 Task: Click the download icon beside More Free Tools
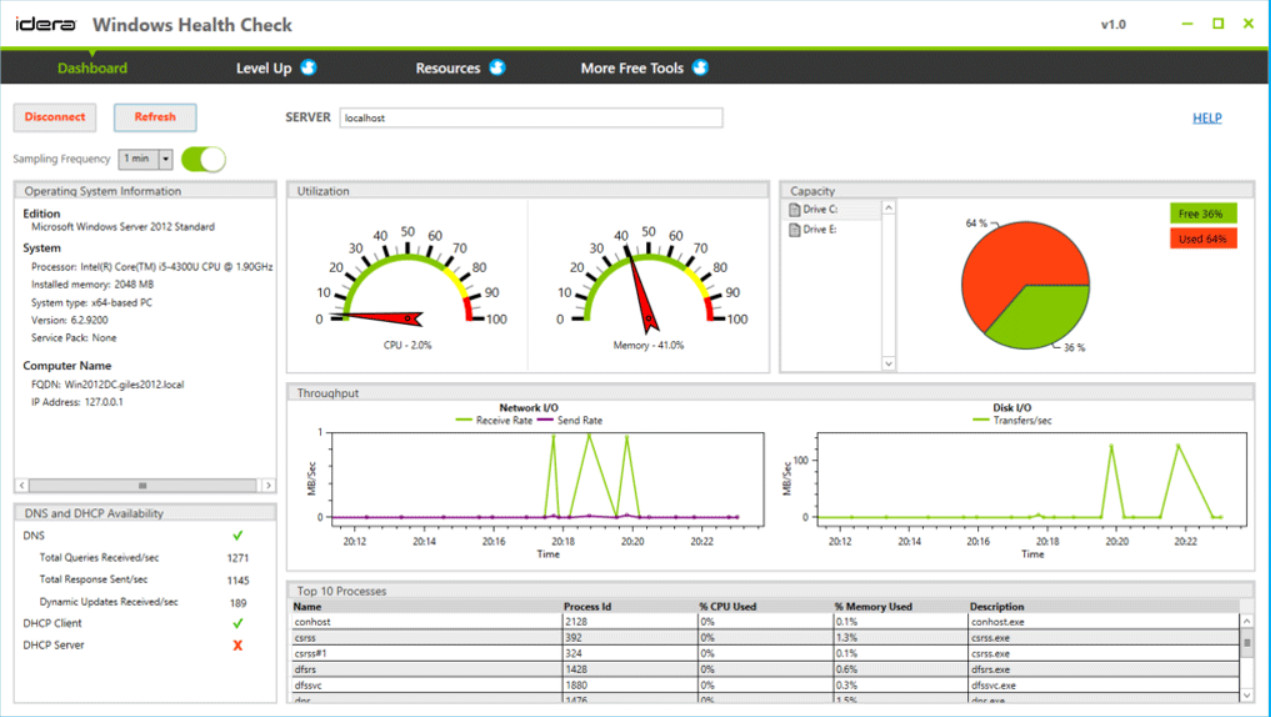coord(700,67)
